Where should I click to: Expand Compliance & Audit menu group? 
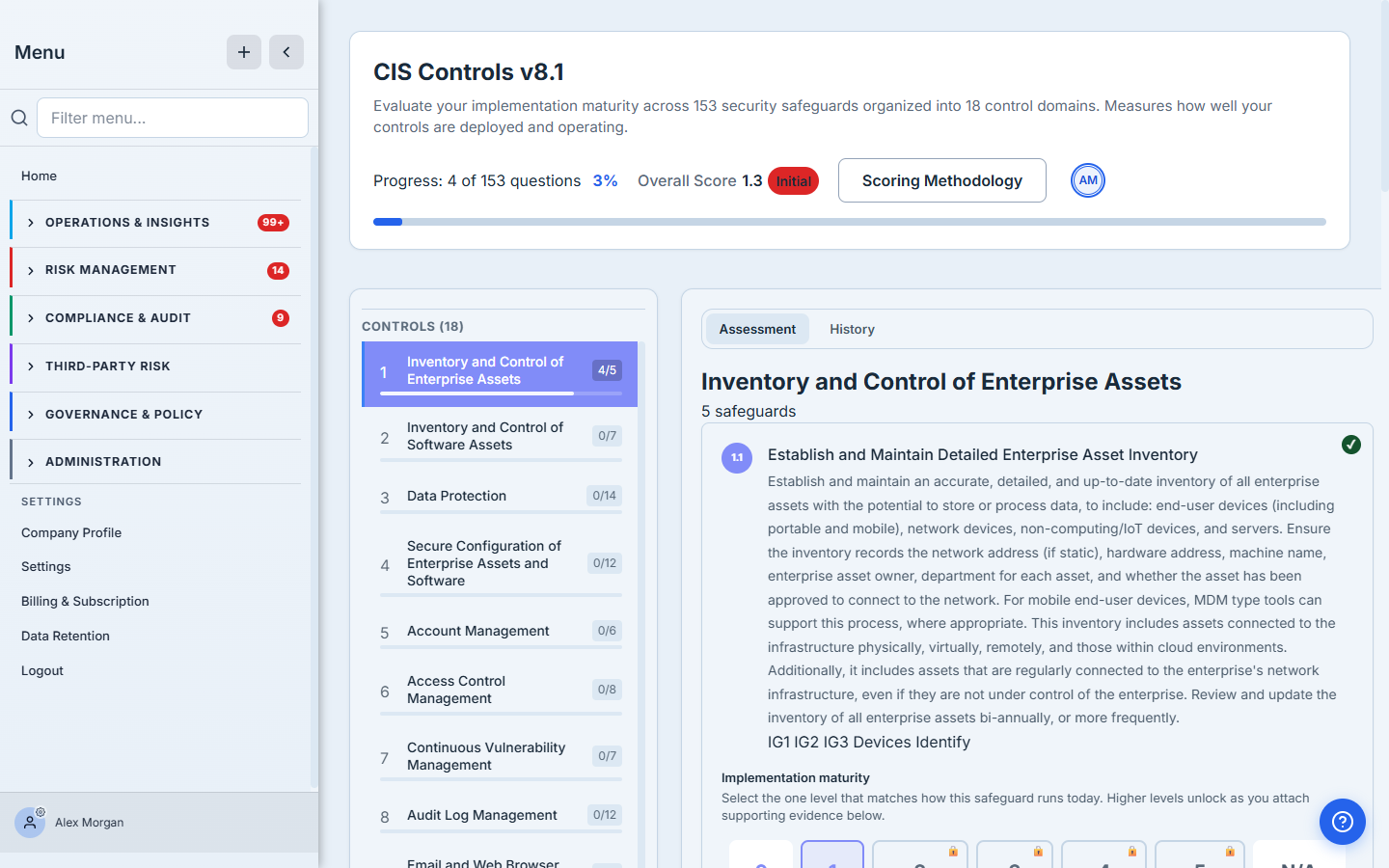pos(155,318)
